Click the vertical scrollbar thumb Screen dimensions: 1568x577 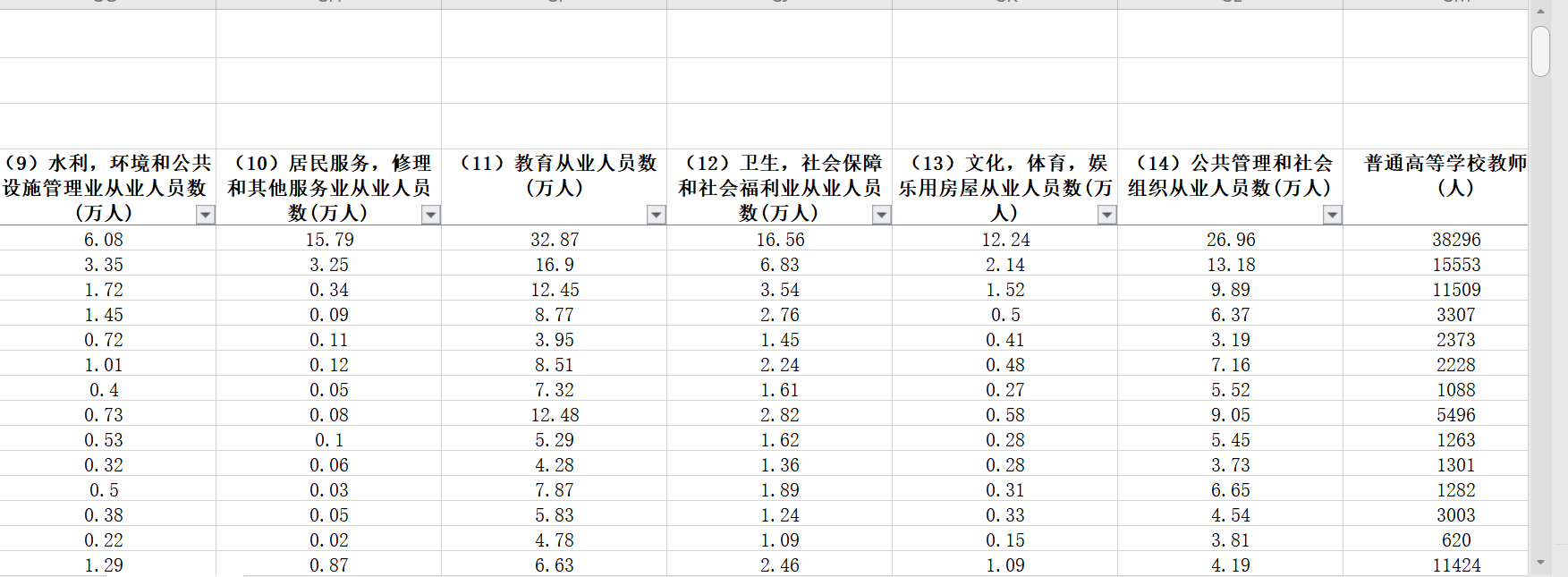pos(1540,51)
